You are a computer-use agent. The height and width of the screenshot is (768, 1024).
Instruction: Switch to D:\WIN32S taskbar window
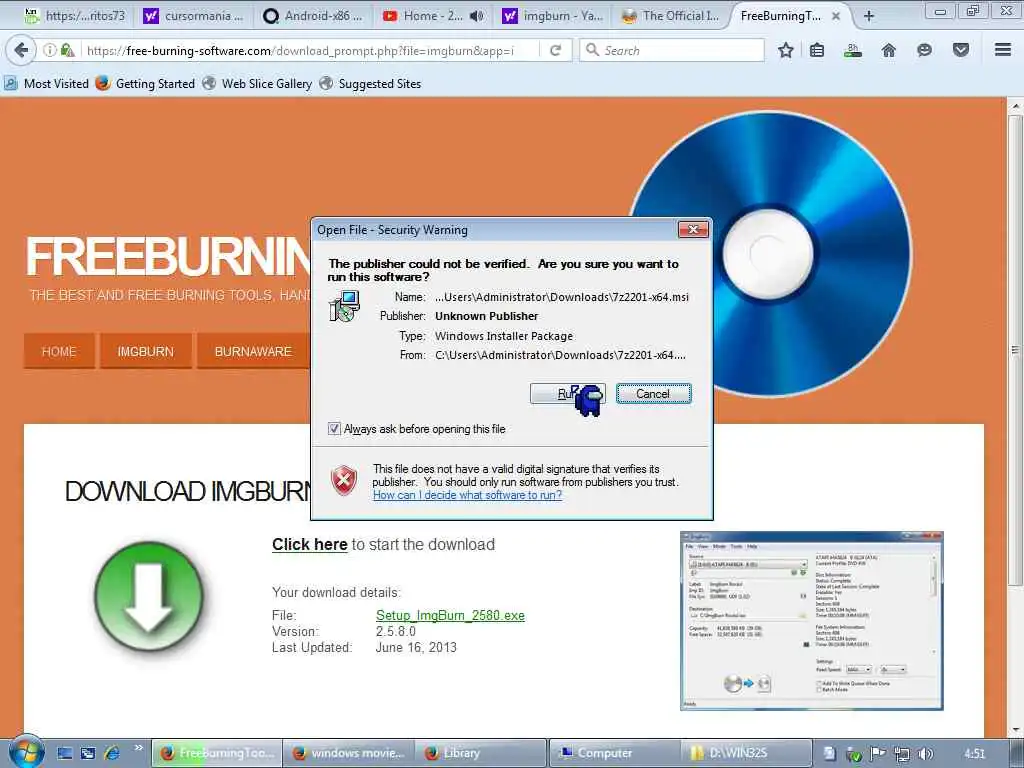pos(746,753)
